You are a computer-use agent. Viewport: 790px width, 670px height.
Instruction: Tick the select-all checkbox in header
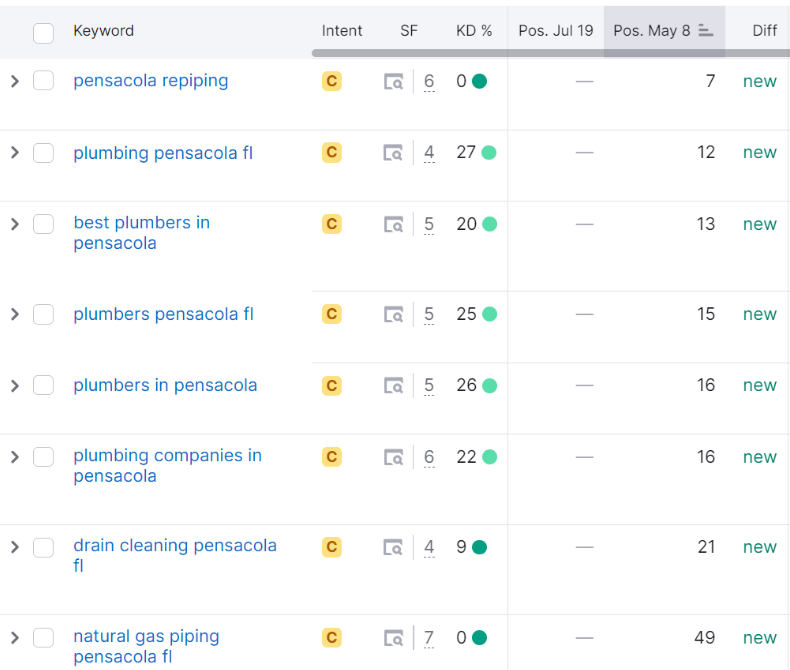43,33
